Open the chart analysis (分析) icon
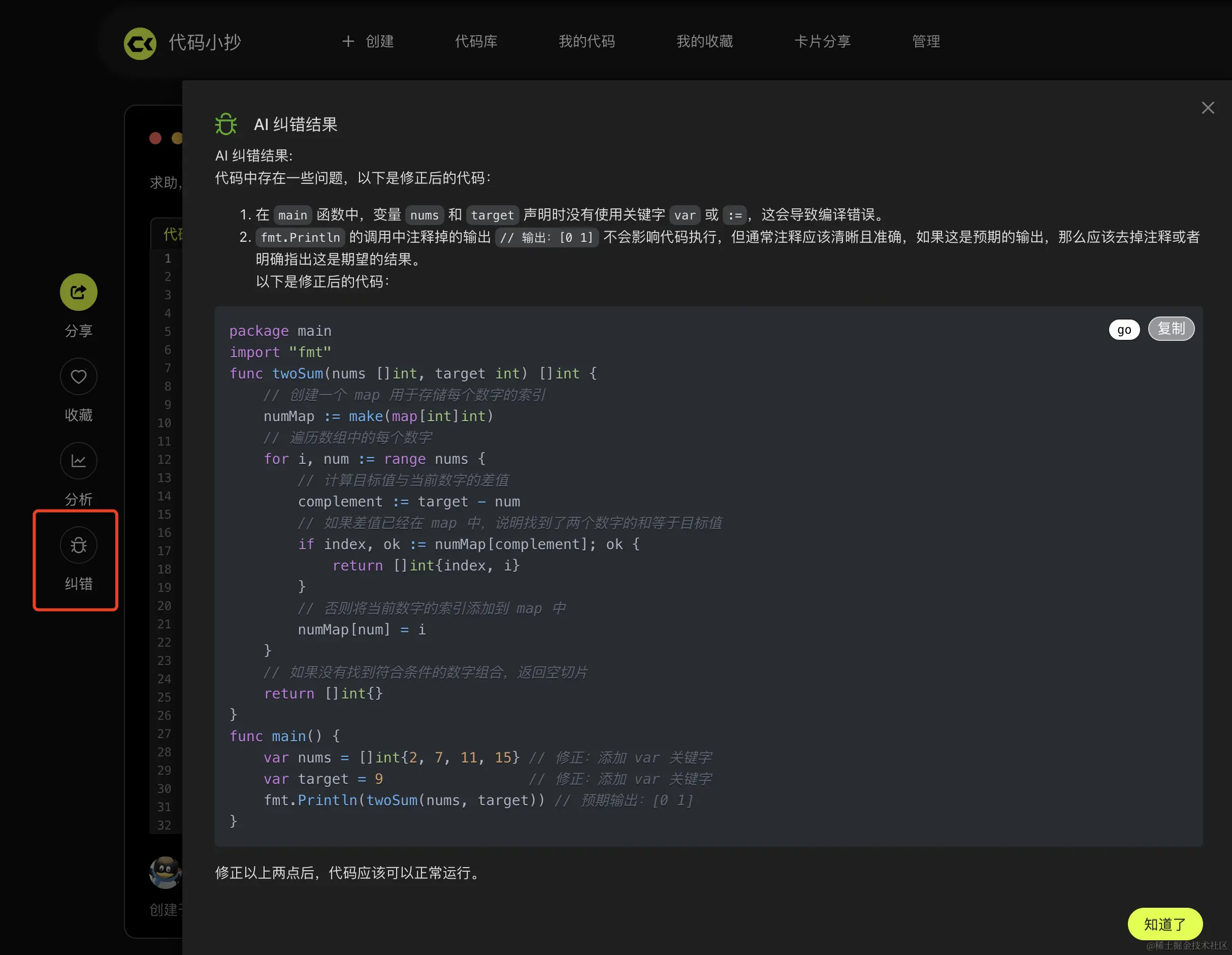Screen dimensions: 1232x955 pos(78,461)
